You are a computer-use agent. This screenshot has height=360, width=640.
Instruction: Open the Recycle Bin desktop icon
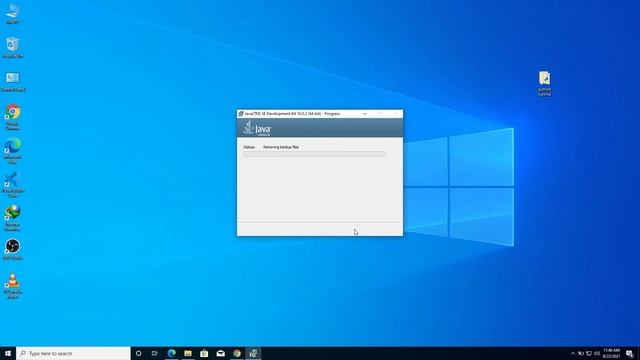tap(13, 47)
